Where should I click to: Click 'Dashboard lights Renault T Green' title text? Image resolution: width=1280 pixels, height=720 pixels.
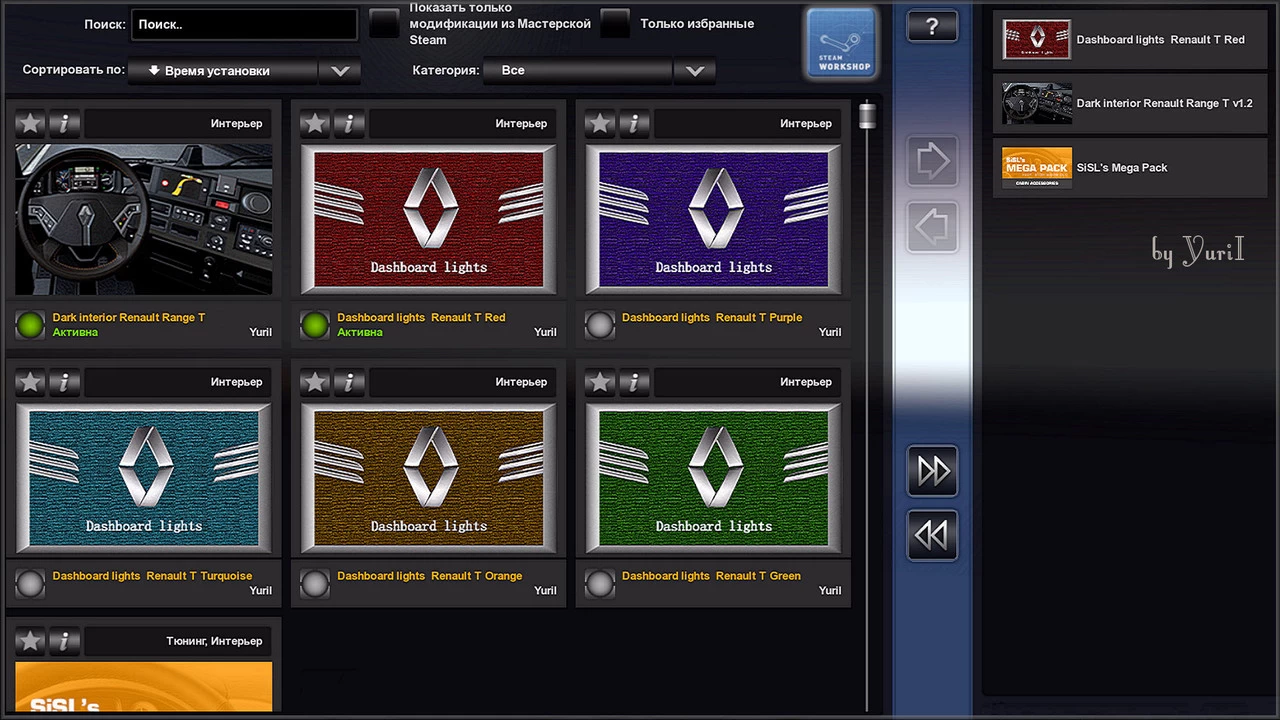pyautogui.click(x=711, y=576)
